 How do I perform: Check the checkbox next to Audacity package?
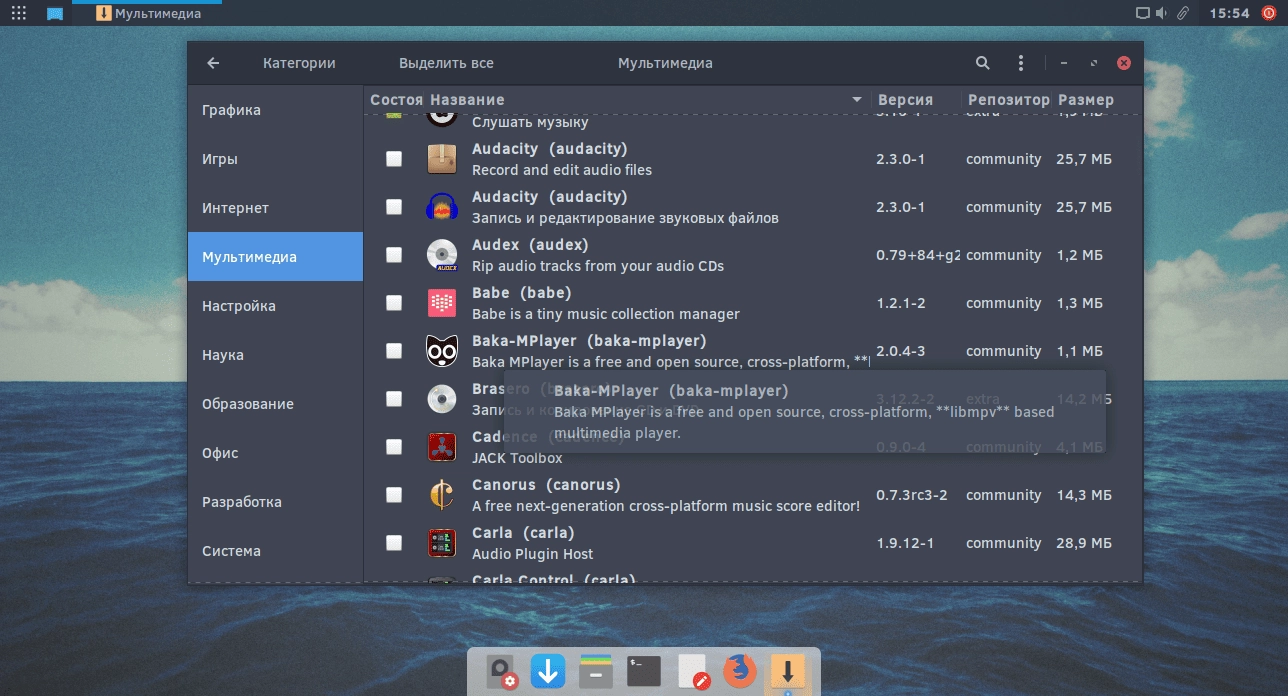pyautogui.click(x=394, y=158)
